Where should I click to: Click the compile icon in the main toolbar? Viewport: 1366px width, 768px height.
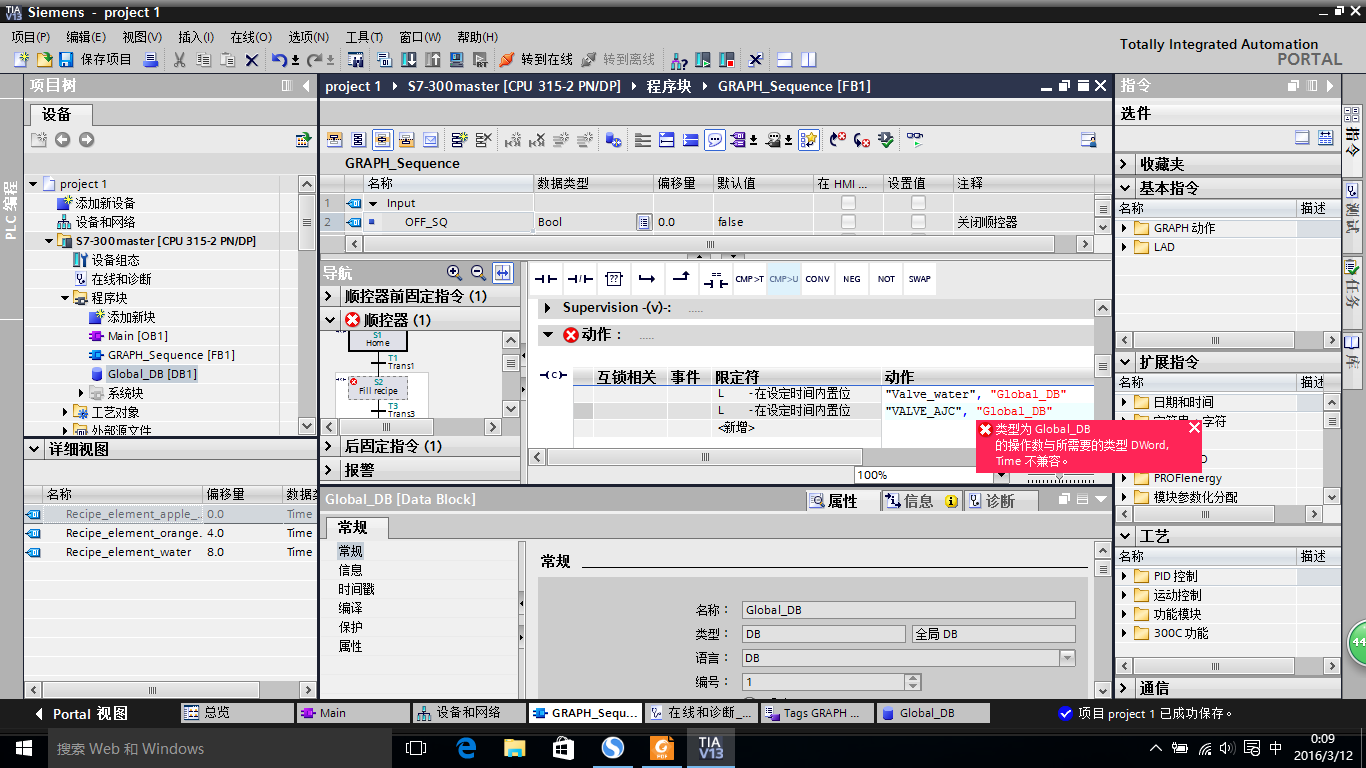point(384,60)
